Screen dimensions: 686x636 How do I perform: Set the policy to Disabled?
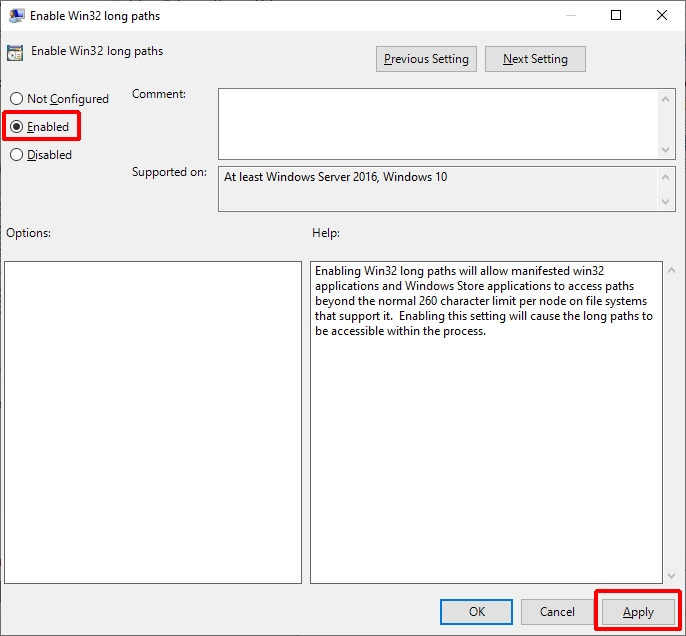tap(16, 155)
